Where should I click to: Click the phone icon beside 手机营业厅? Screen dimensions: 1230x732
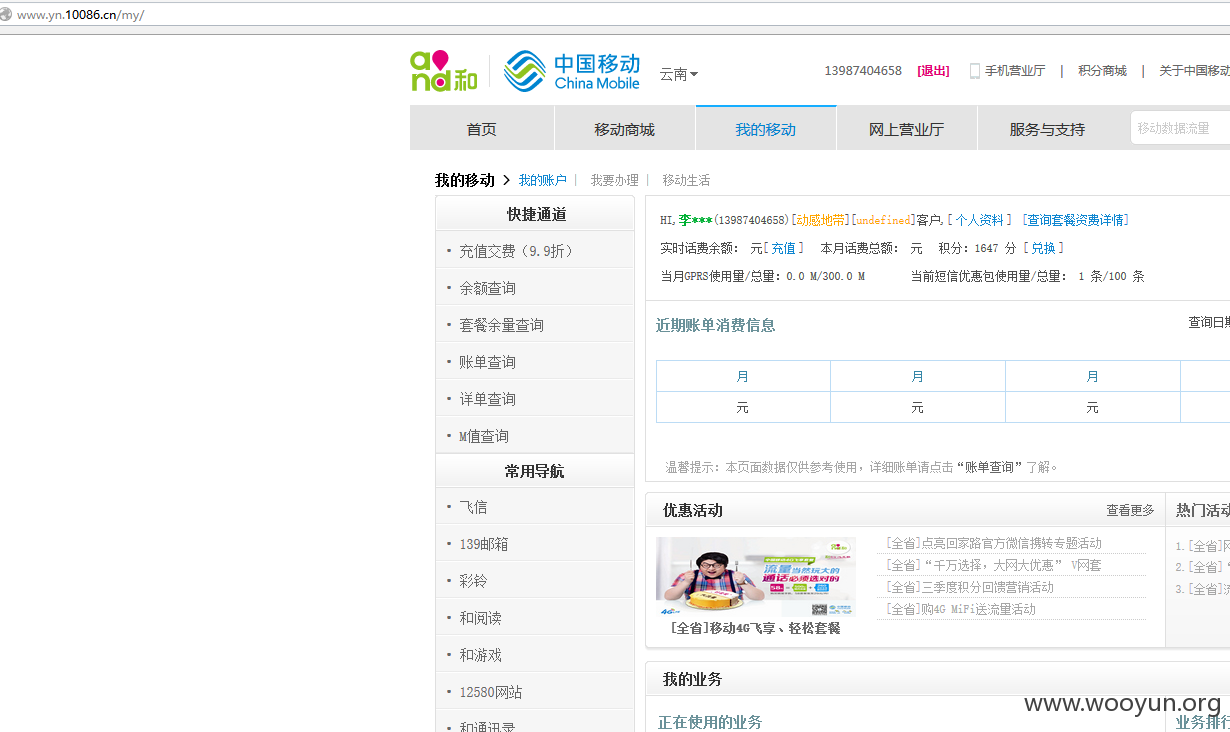[x=975, y=71]
